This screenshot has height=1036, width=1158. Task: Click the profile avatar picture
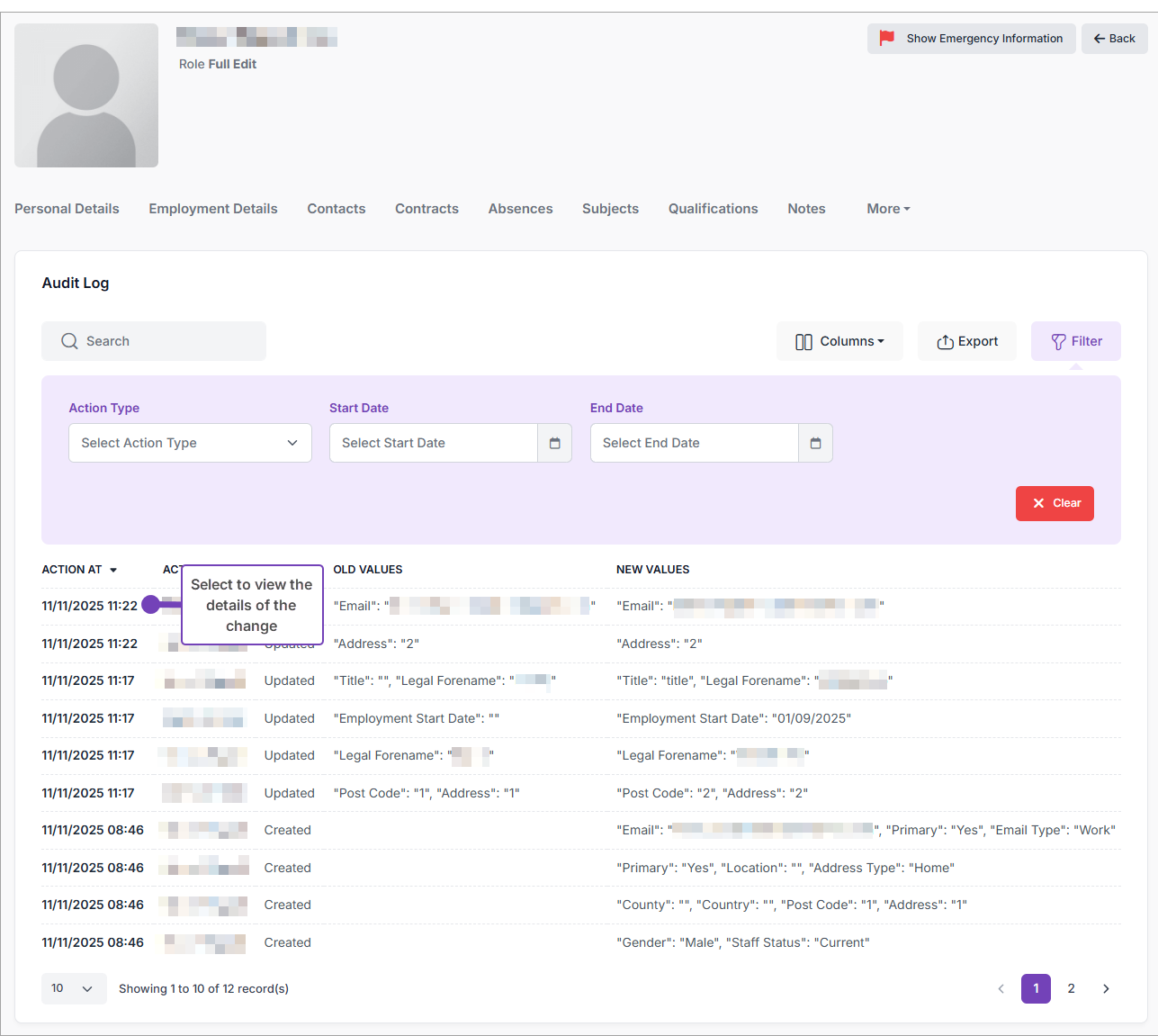[86, 95]
